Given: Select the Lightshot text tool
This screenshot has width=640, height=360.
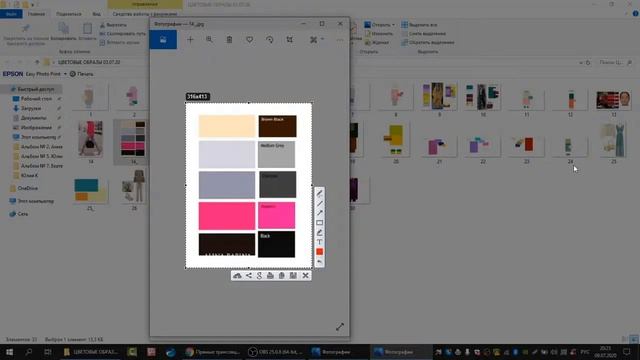Looking at the screenshot, I should pos(320,242).
